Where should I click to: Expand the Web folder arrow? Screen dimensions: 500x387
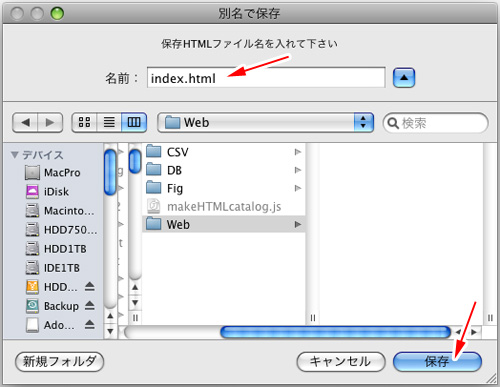[x=298, y=224]
